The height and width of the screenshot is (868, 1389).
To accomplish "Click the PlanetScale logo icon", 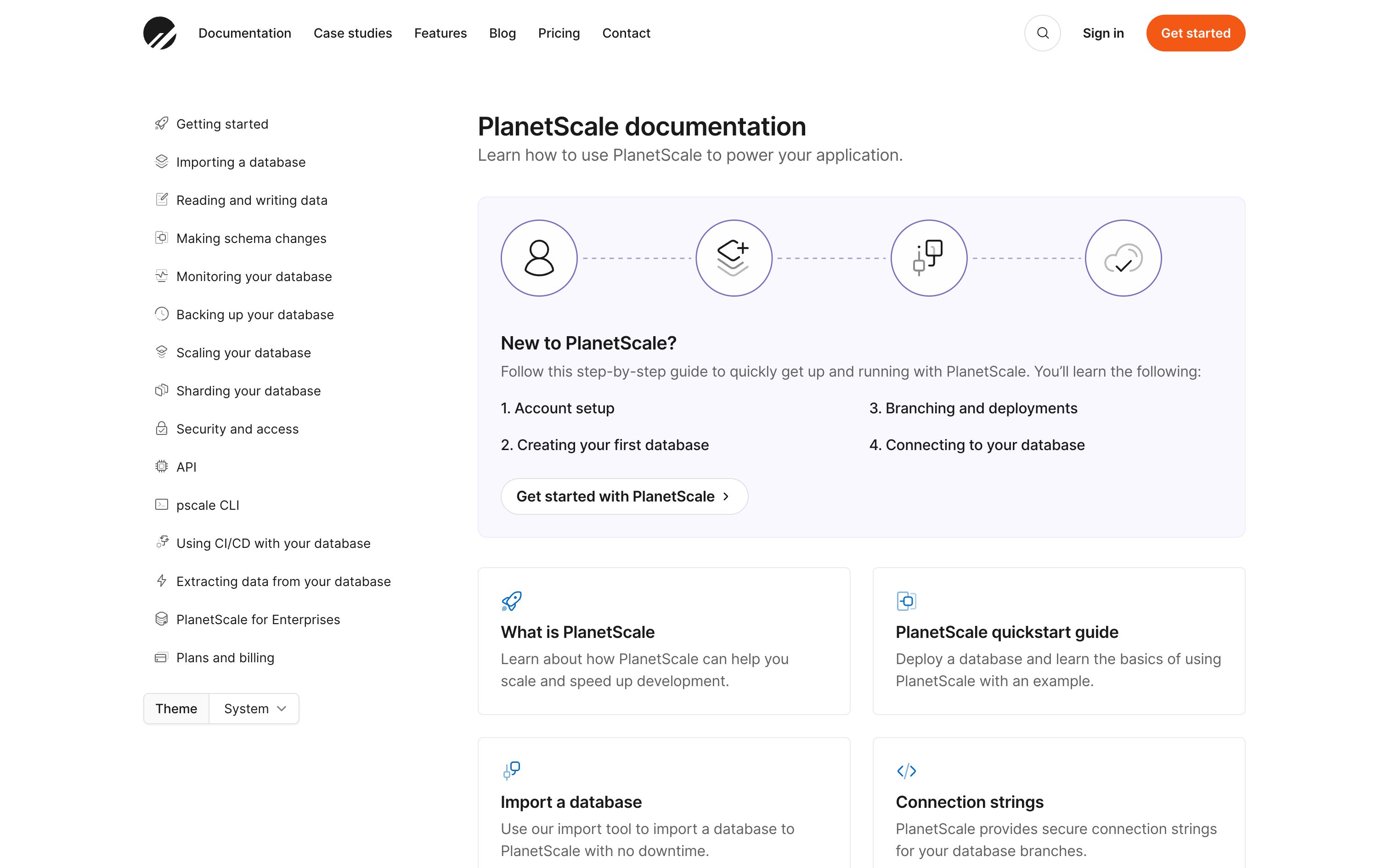I will point(159,33).
